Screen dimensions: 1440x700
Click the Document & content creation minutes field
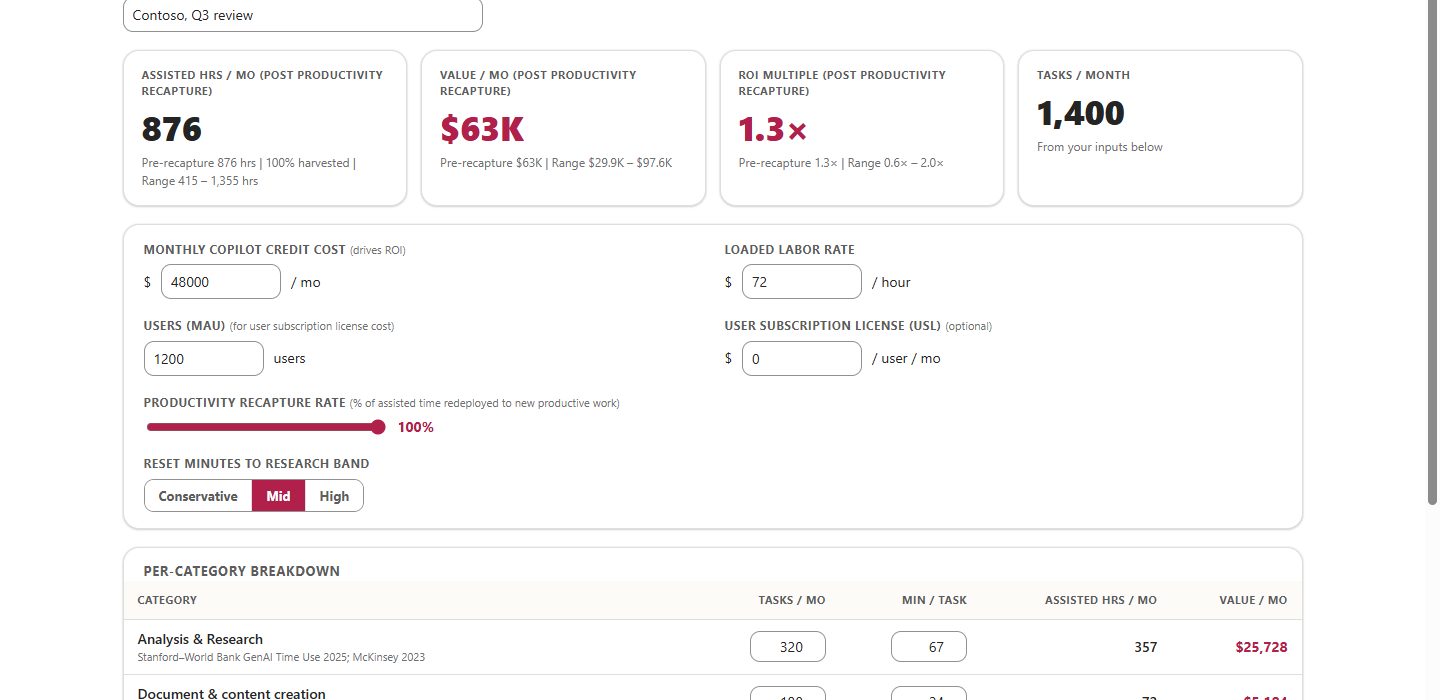pyautogui.click(x=929, y=693)
